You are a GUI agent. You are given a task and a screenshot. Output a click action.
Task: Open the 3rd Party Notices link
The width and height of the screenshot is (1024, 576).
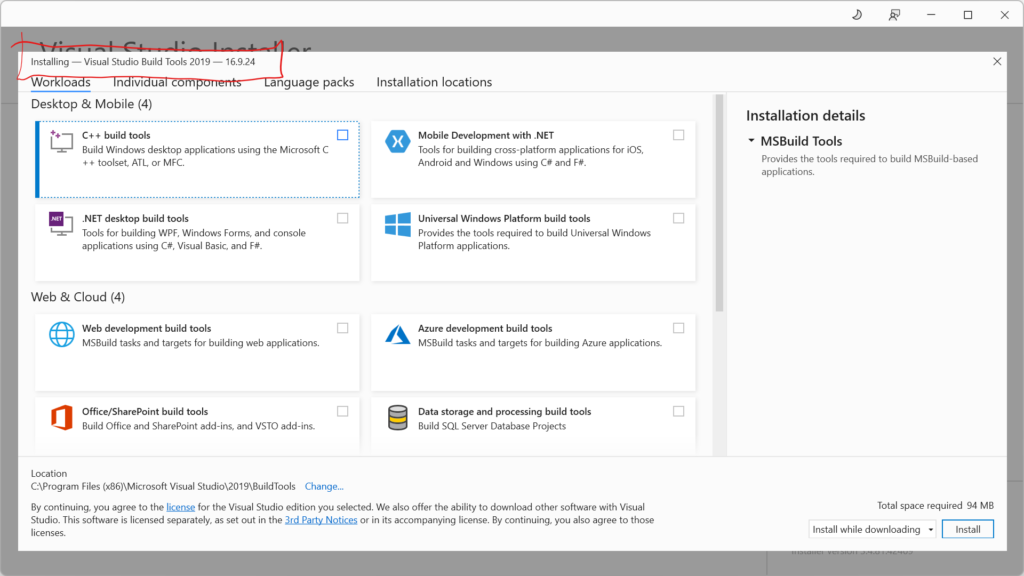321,520
